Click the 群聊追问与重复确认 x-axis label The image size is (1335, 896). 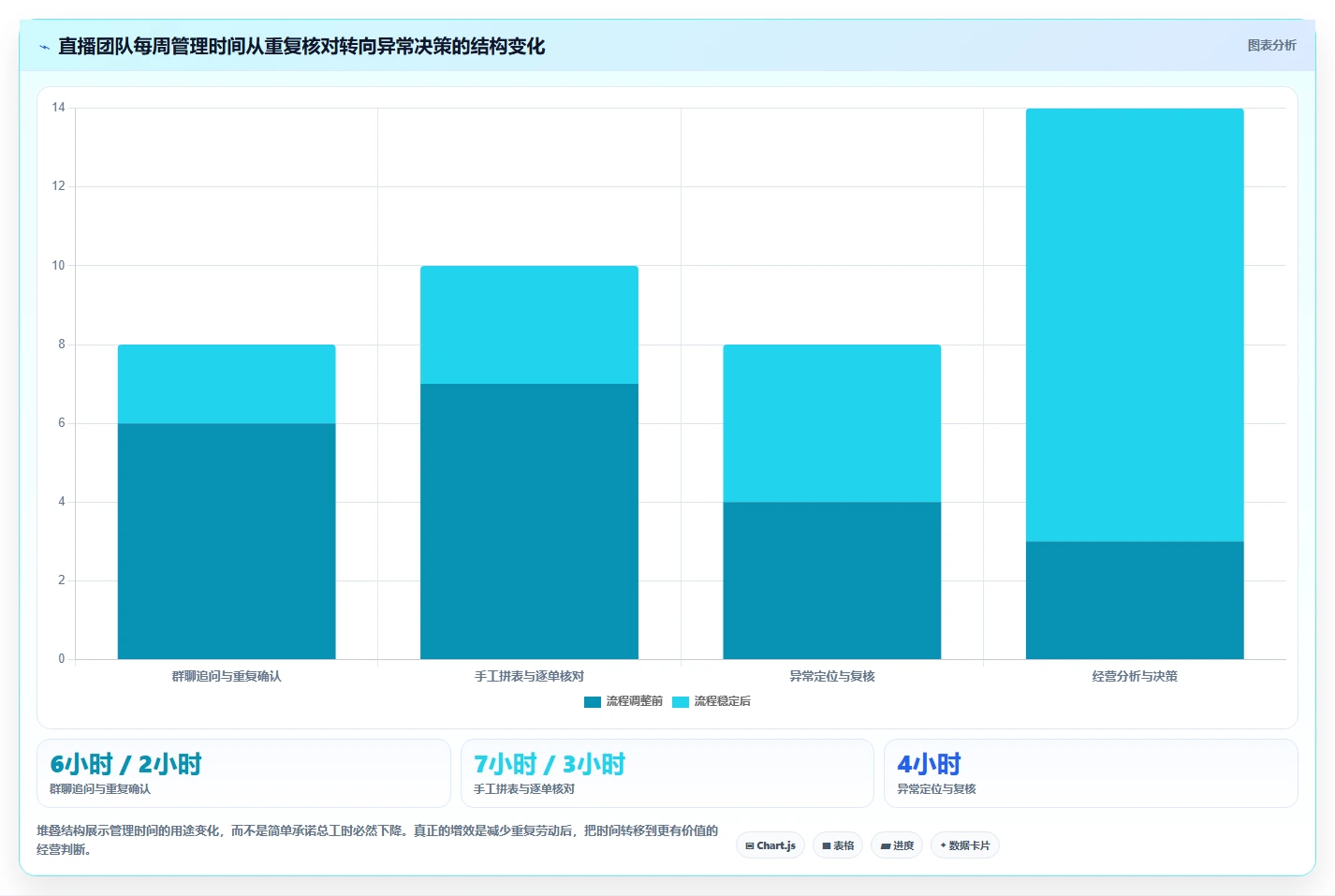pyautogui.click(x=227, y=676)
